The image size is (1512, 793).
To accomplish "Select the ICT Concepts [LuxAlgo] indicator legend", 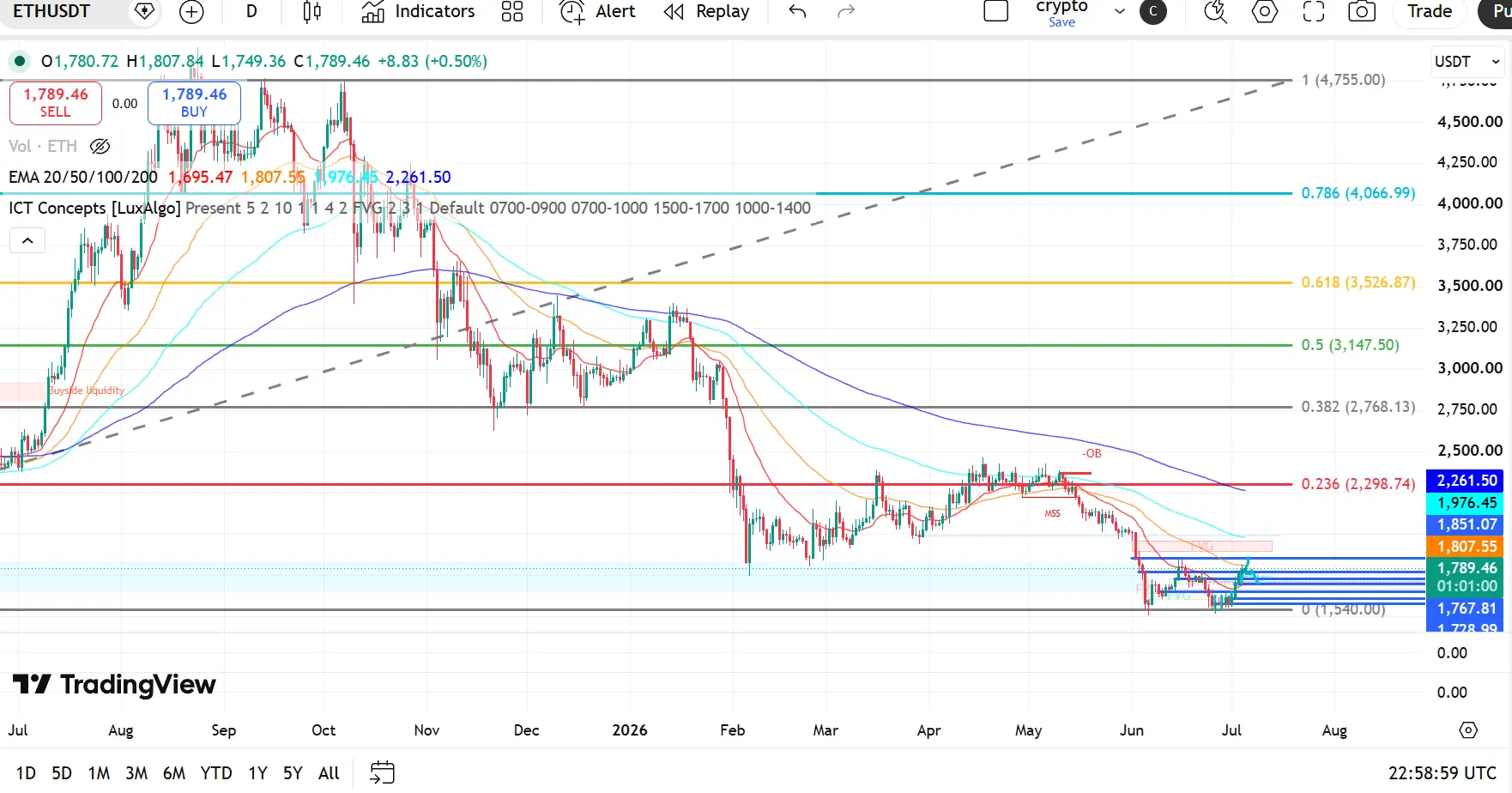I will point(94,209).
